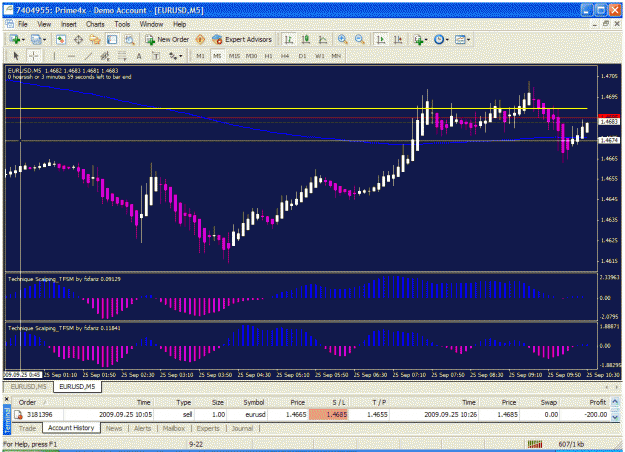
Task: Switch to bar chart display
Action: [289, 39]
